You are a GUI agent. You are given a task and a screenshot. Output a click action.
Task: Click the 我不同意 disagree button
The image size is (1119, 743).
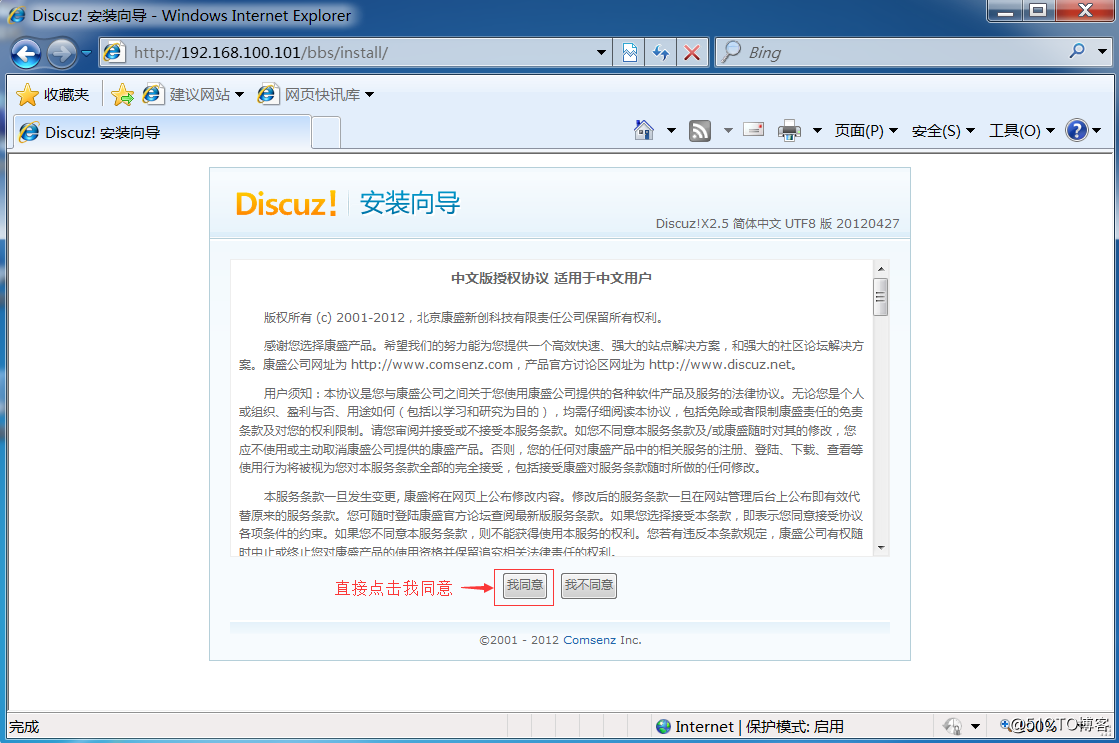pyautogui.click(x=589, y=585)
